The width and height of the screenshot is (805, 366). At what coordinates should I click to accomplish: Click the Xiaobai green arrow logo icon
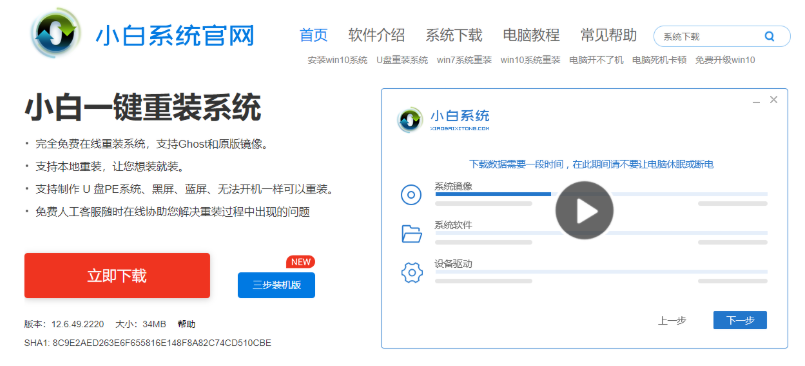pyautogui.click(x=56, y=32)
